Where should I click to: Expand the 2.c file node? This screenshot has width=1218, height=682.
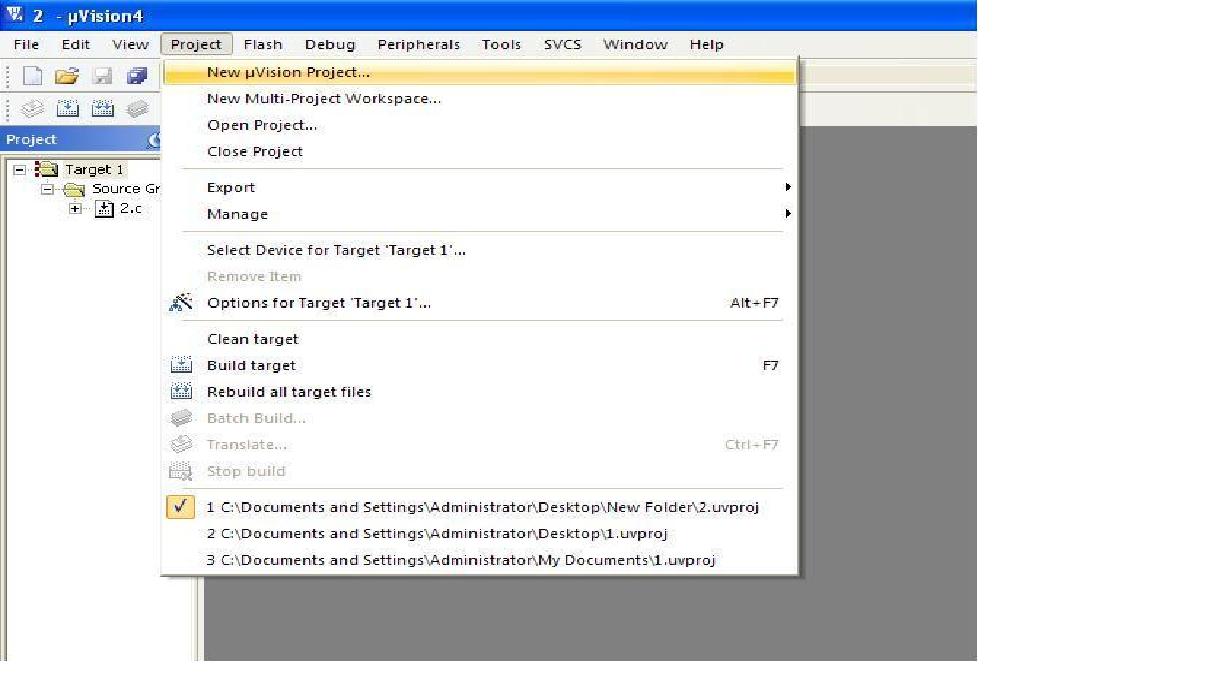point(75,209)
